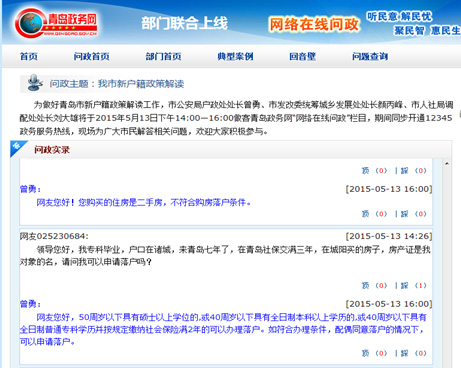Image resolution: width=461 pixels, height=368 pixels.
Task: Click the 听民意 解民忧 slogan
Action: pyautogui.click(x=399, y=16)
